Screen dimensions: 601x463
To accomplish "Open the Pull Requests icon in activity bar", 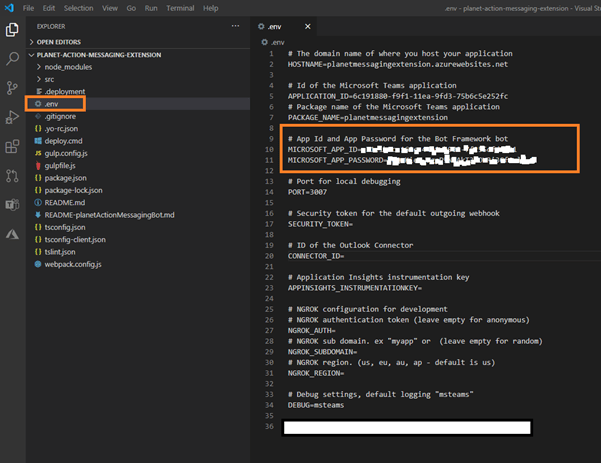I will 12,175.
